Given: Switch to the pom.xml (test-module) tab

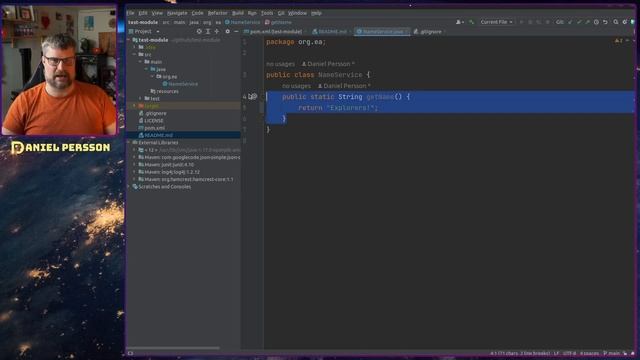Looking at the screenshot, I should 274,31.
